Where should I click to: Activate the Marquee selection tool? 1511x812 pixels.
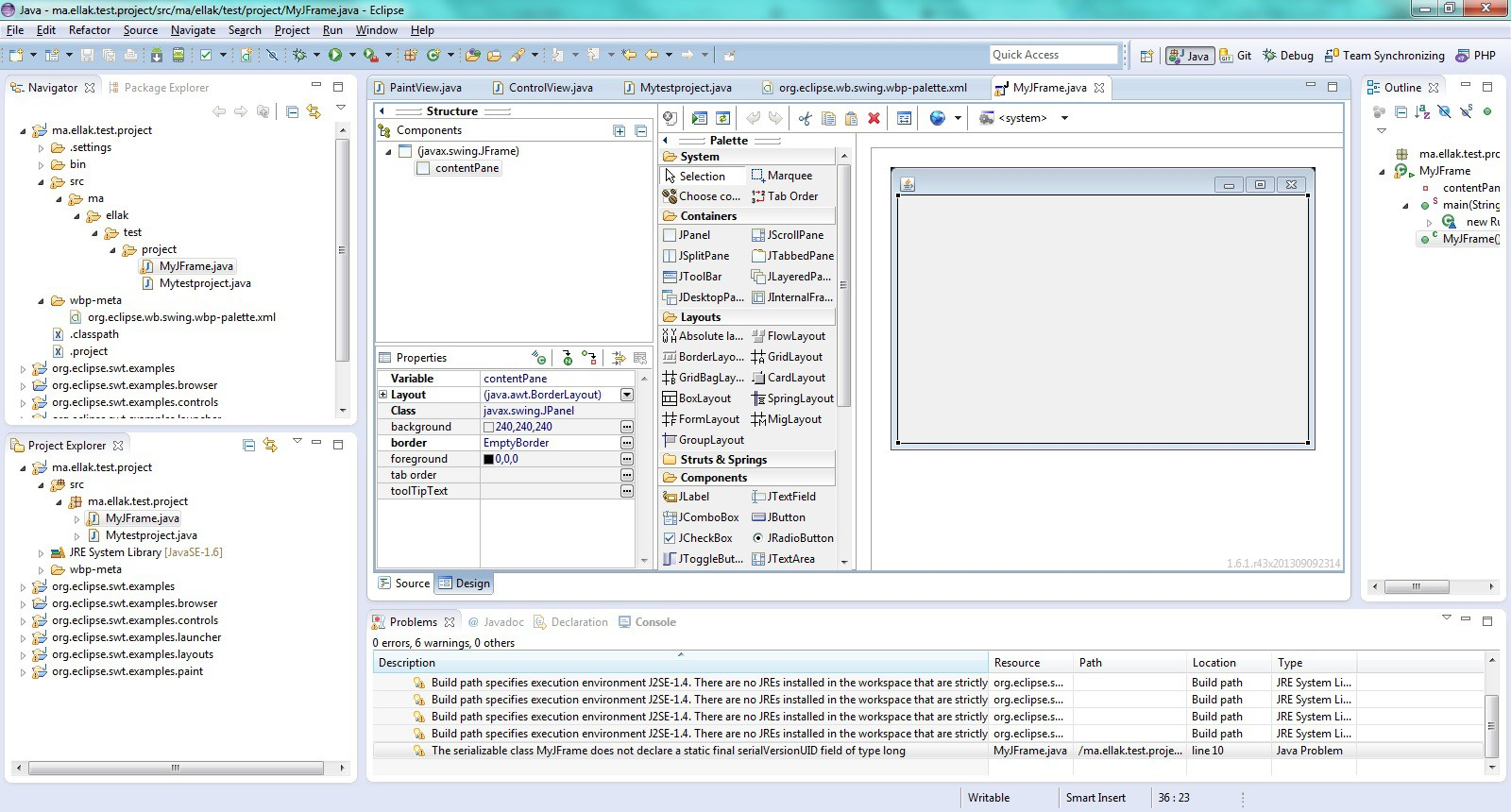782,176
